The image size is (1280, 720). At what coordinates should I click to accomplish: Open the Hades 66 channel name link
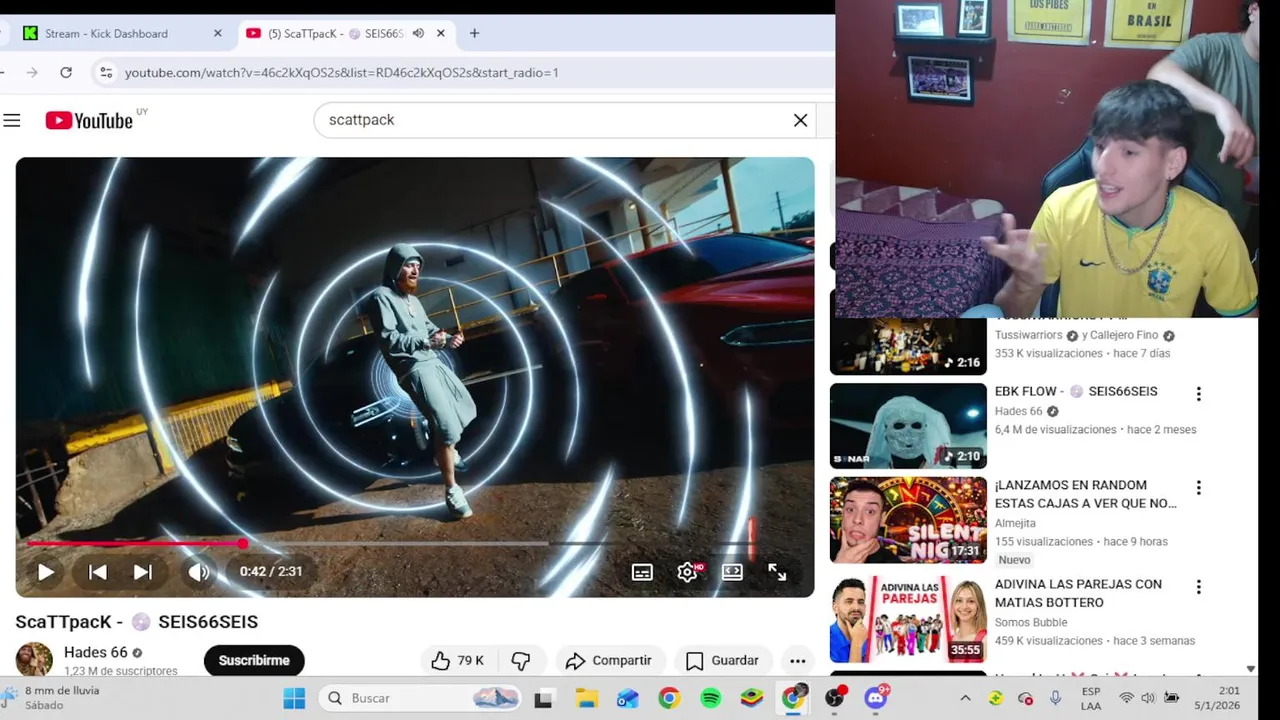click(x=96, y=652)
